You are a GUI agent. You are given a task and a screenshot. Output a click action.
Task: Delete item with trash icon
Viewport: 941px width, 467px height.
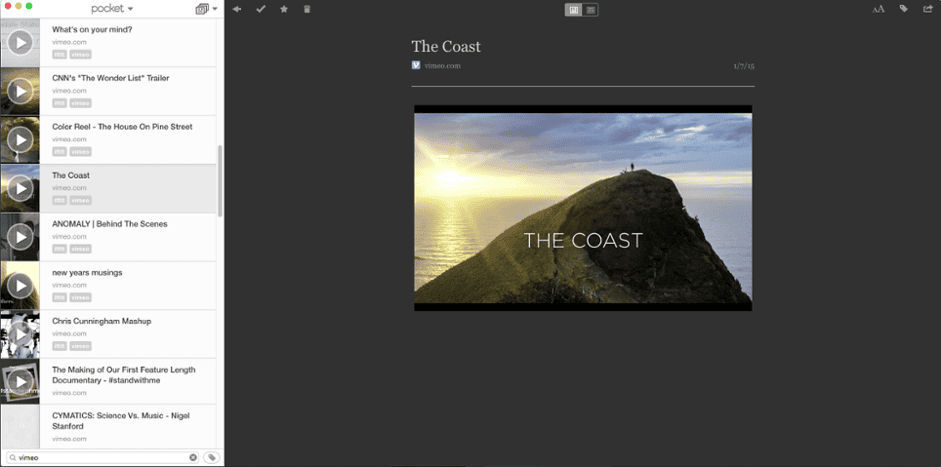coord(307,9)
